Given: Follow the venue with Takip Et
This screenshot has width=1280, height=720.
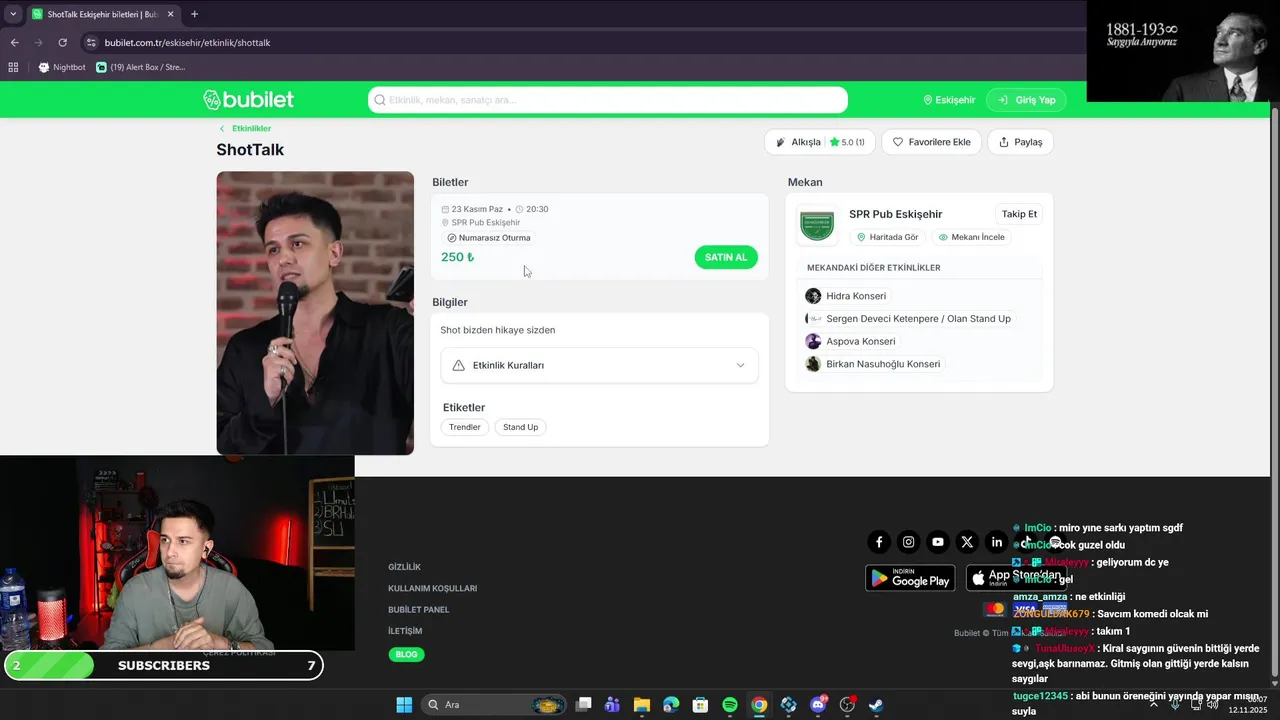Looking at the screenshot, I should 1019,214.
